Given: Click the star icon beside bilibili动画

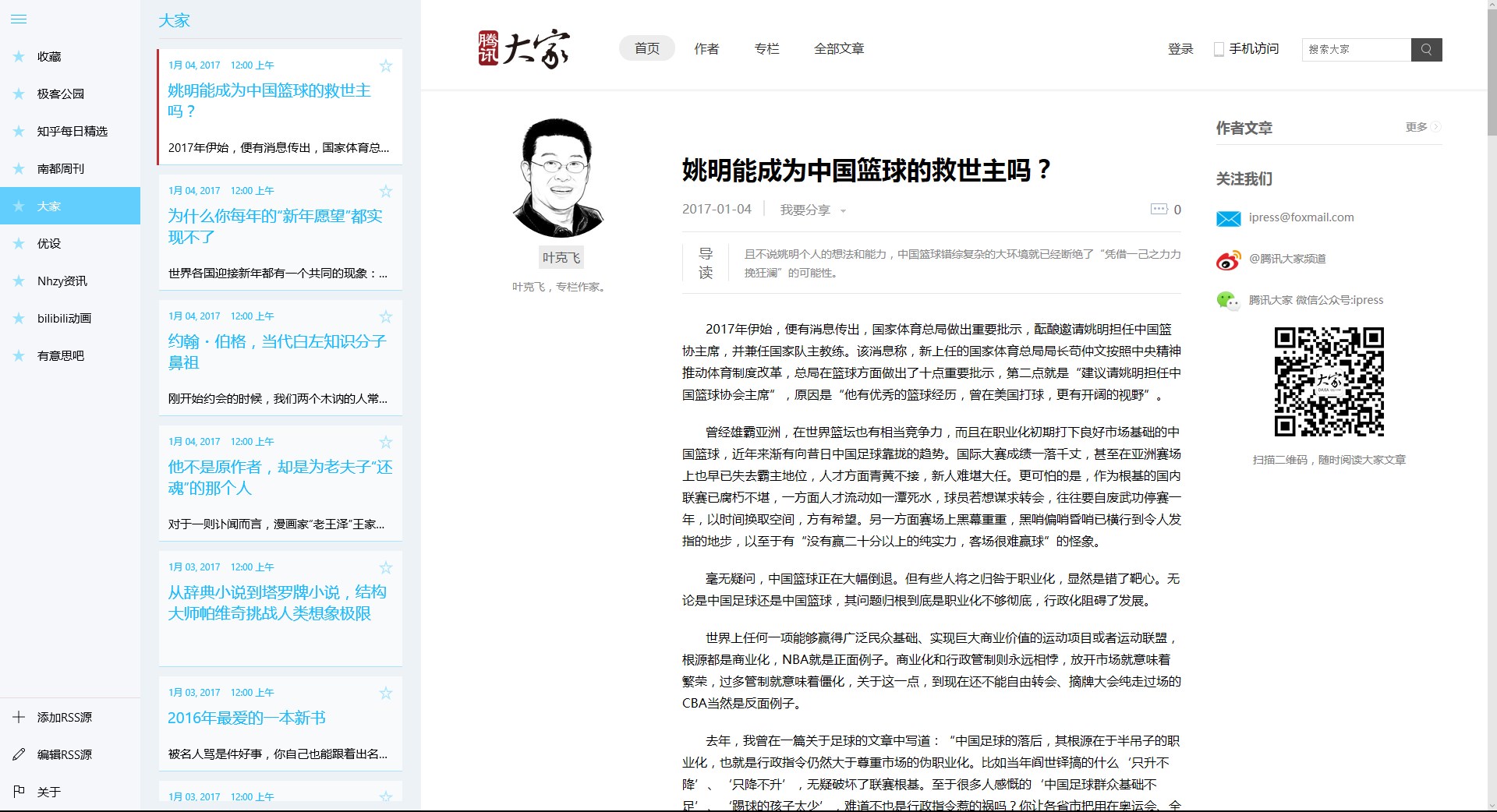Looking at the screenshot, I should [x=19, y=318].
